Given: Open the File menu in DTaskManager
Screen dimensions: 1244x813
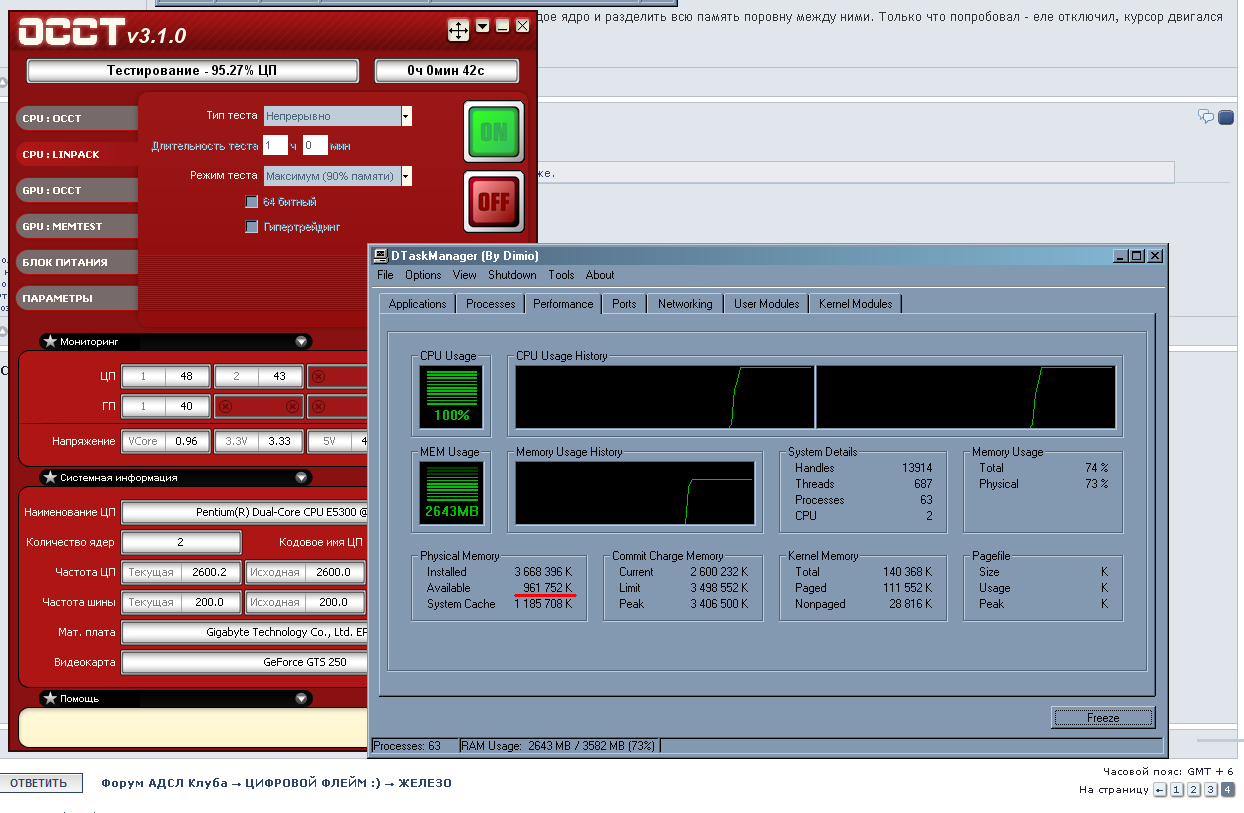Looking at the screenshot, I should [x=385, y=275].
